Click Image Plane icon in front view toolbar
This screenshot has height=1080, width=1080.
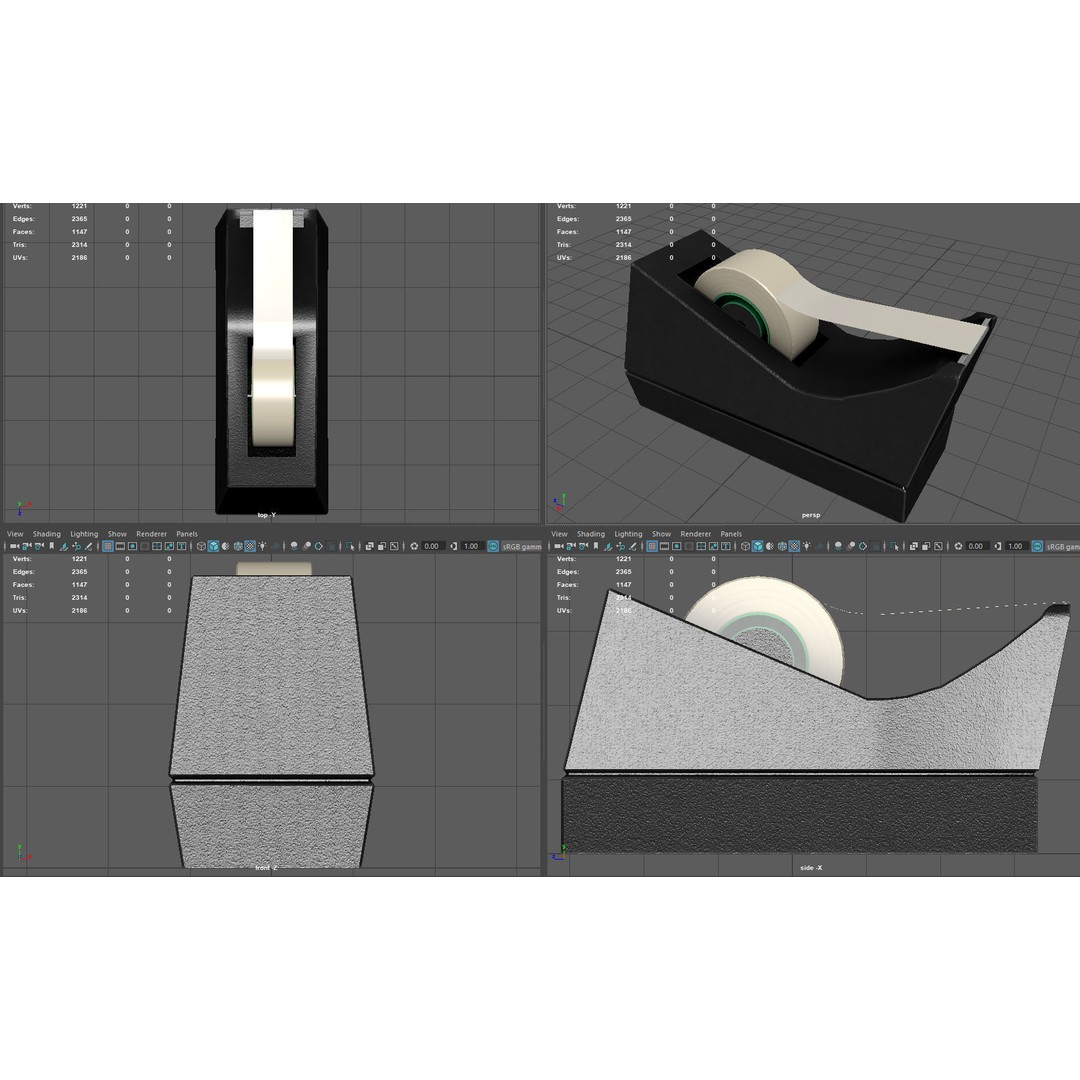(x=63, y=546)
